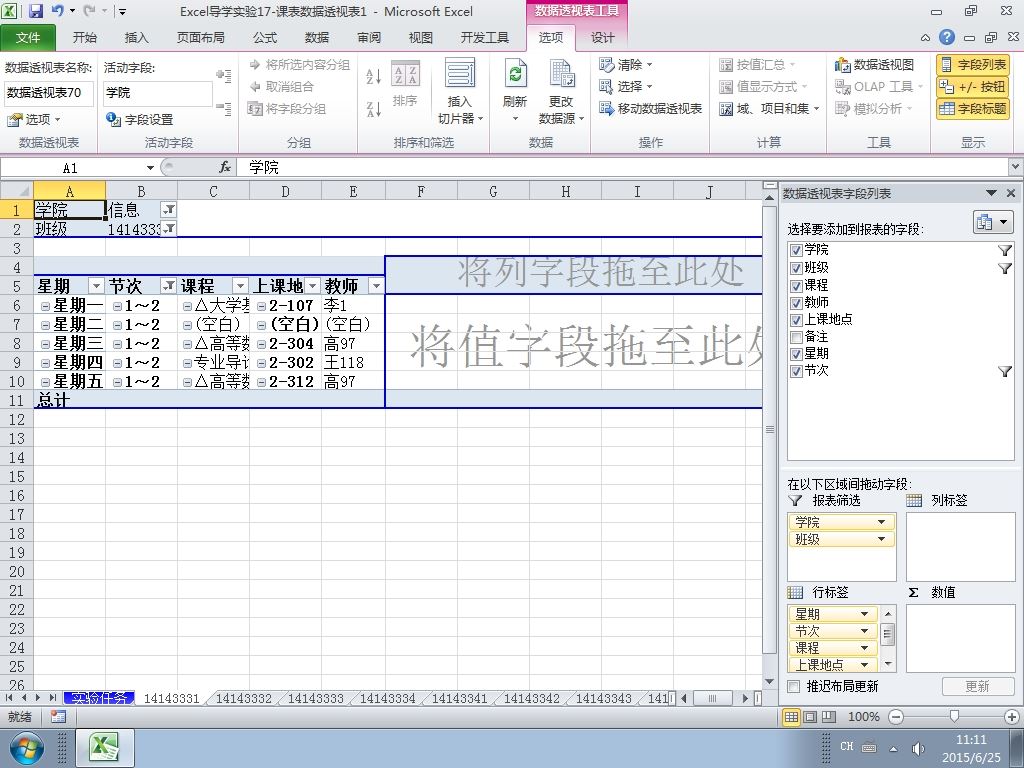Viewport: 1024px width, 768px height.
Task: Click the zoom slider handle
Action: 954,716
